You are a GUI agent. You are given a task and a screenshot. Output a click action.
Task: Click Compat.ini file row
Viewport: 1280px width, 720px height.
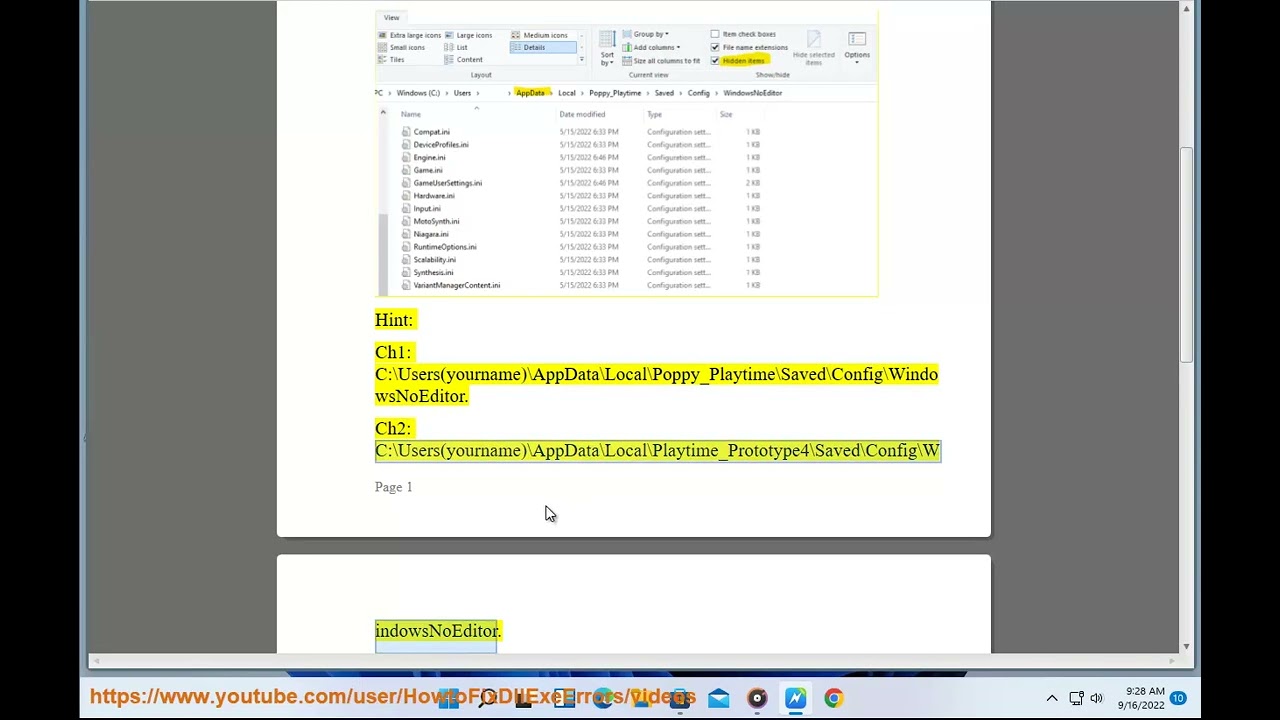581,132
